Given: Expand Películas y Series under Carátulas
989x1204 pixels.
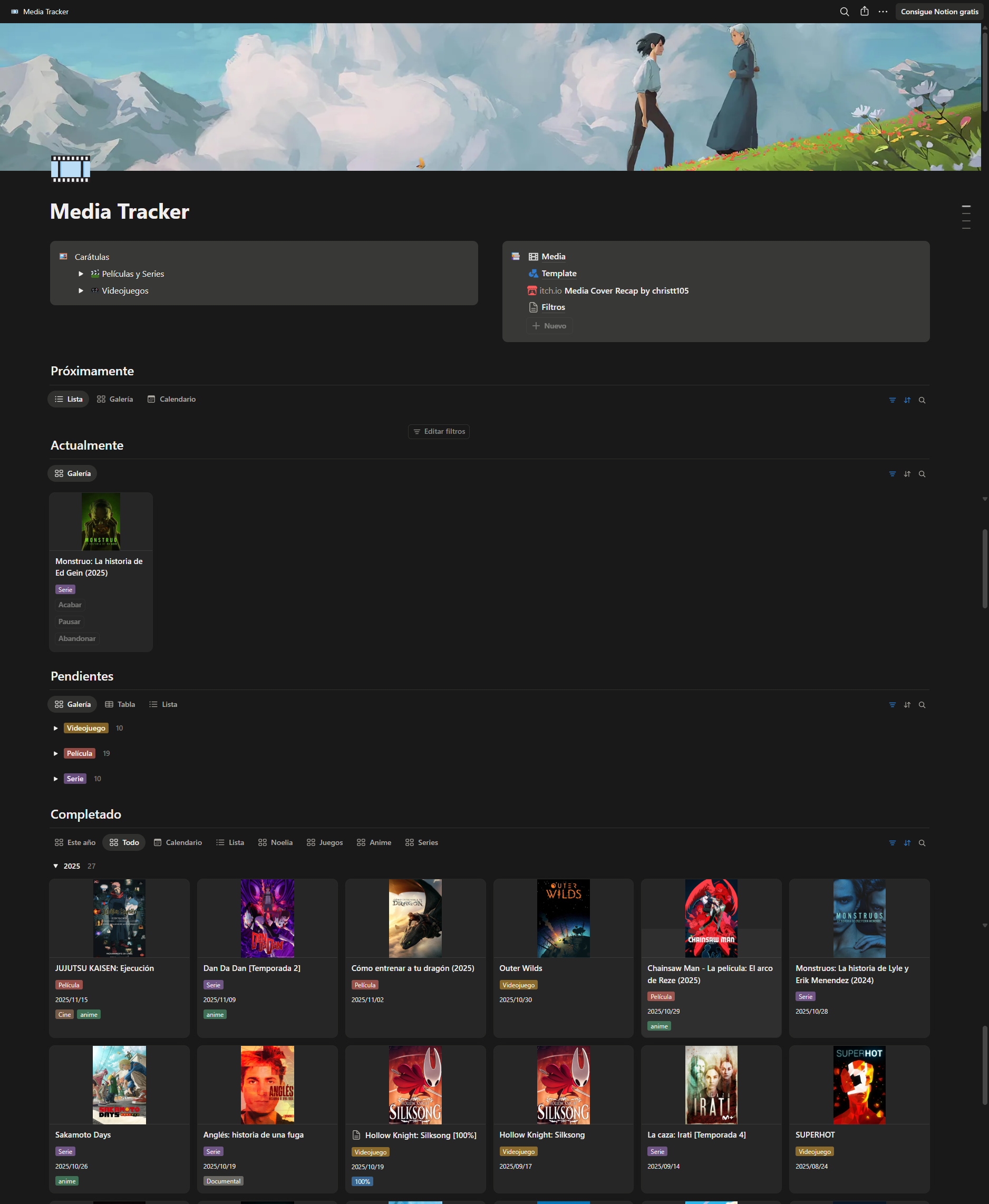Looking at the screenshot, I should [81, 274].
